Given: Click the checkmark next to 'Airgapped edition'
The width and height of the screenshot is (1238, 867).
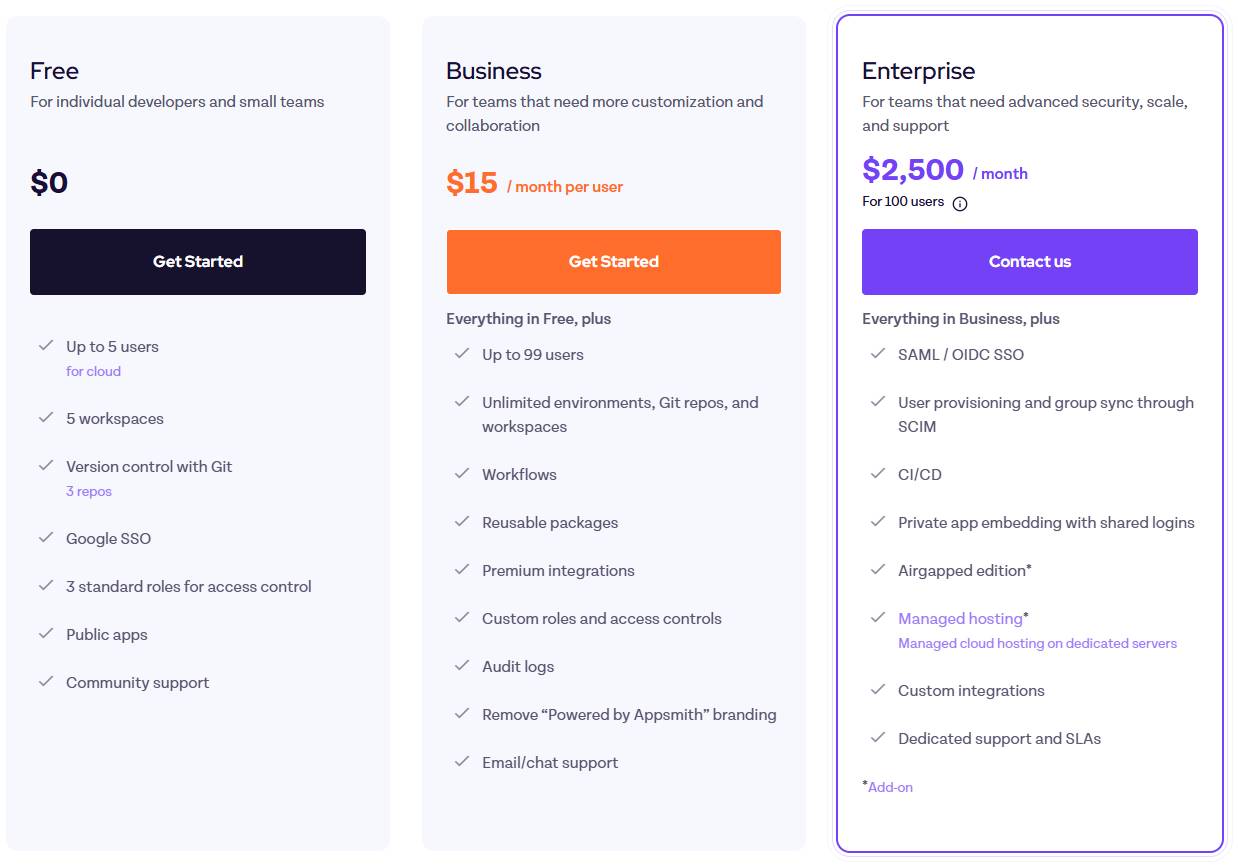Looking at the screenshot, I should point(877,569).
